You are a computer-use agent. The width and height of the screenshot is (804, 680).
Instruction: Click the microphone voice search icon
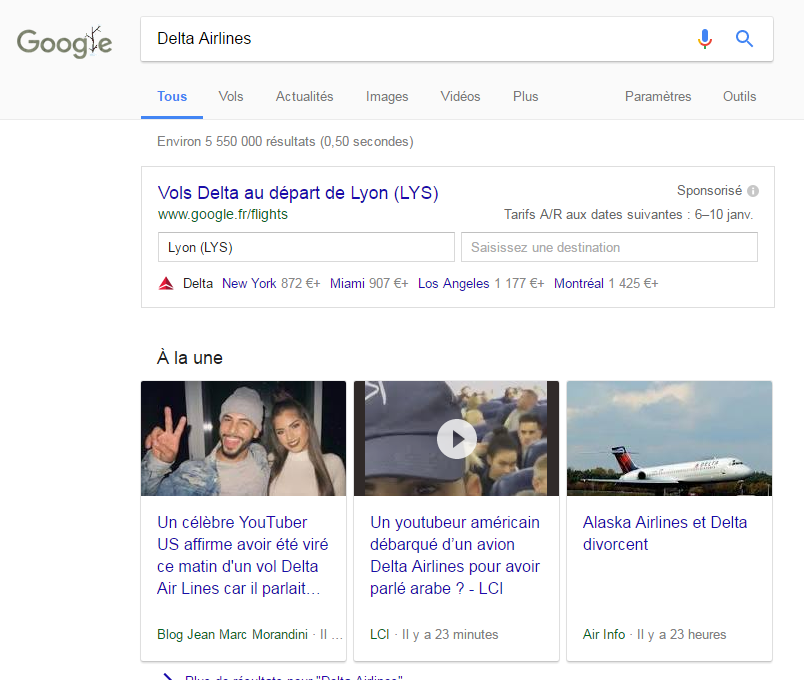705,39
